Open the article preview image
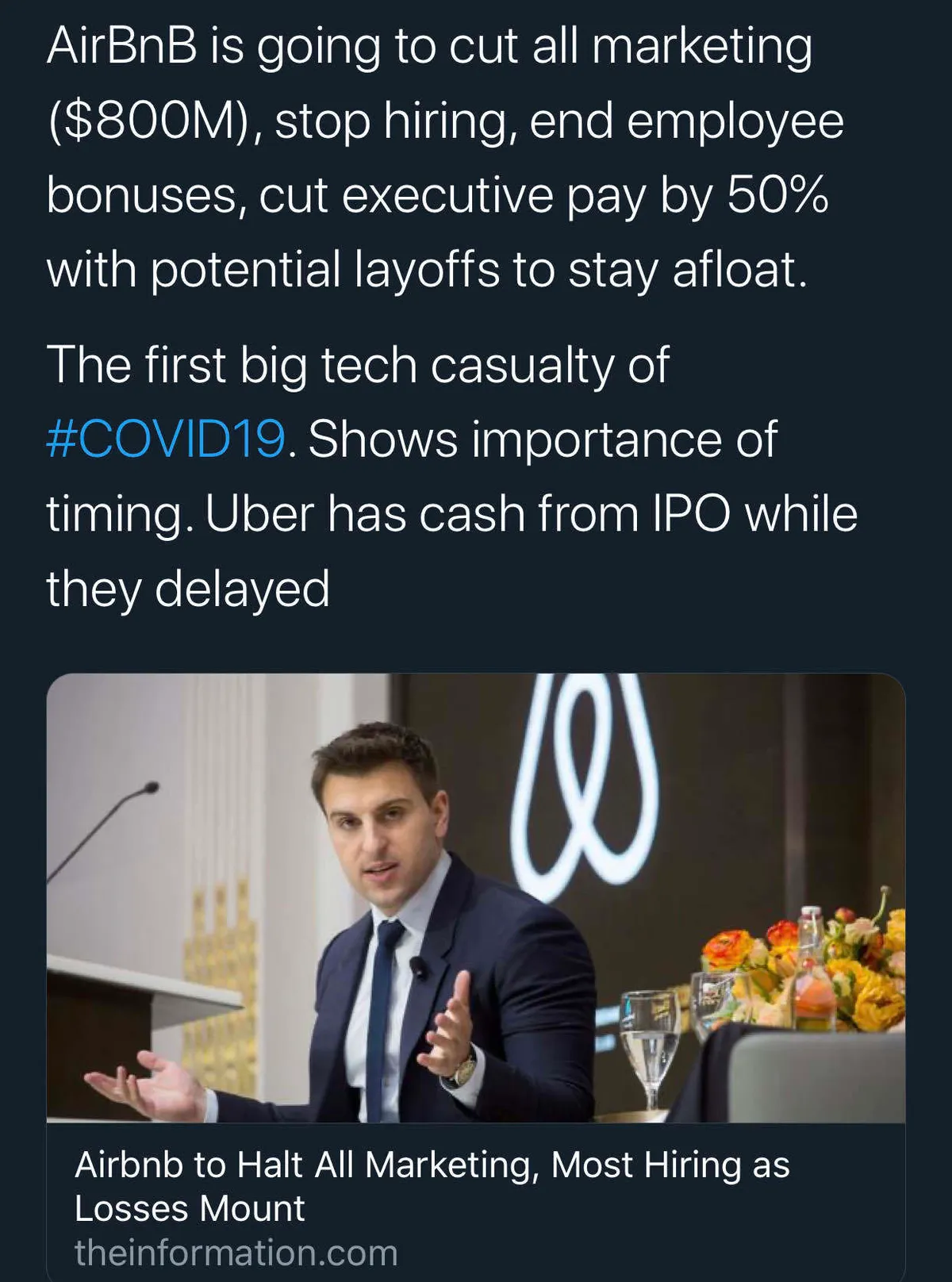This screenshot has height=1282, width=952. [x=476, y=897]
